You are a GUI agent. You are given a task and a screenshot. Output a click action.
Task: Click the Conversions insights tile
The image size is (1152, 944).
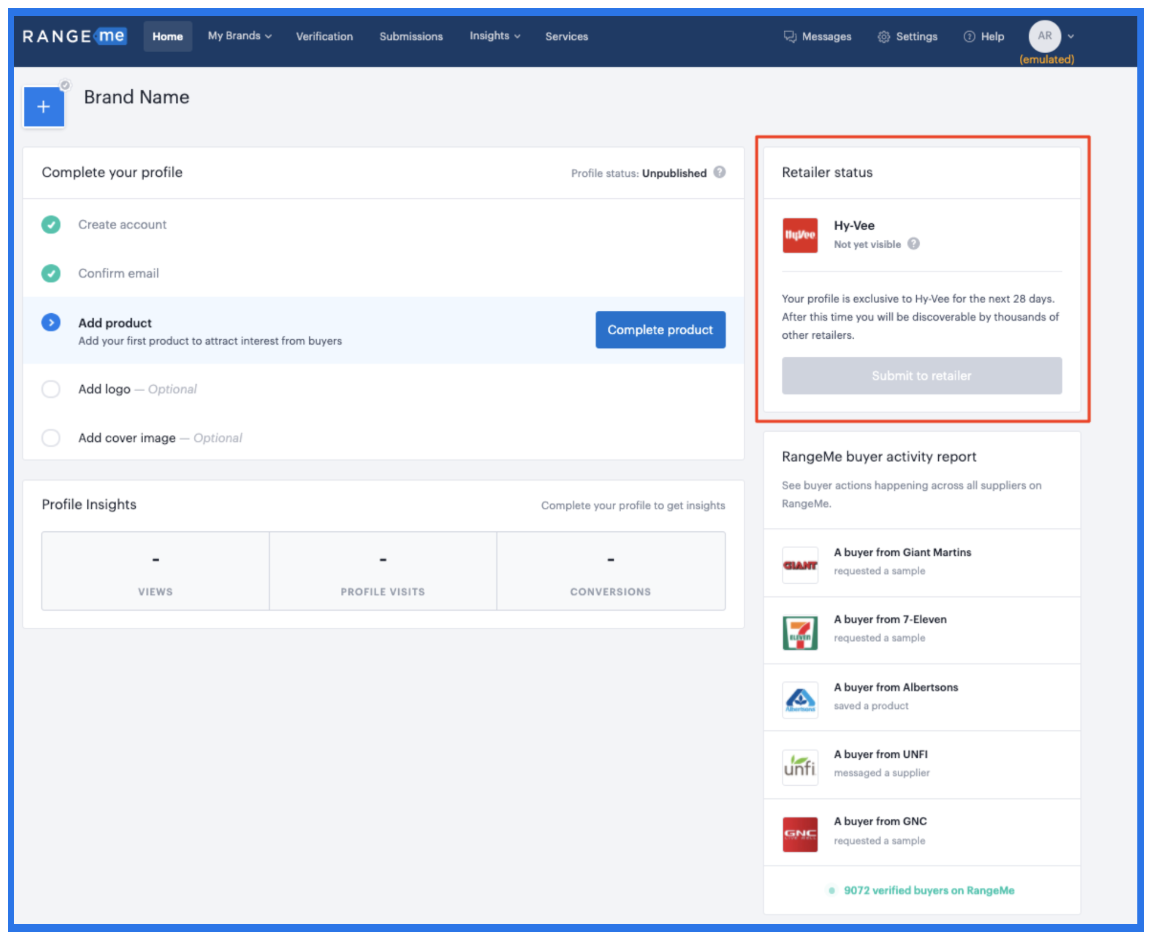[611, 571]
